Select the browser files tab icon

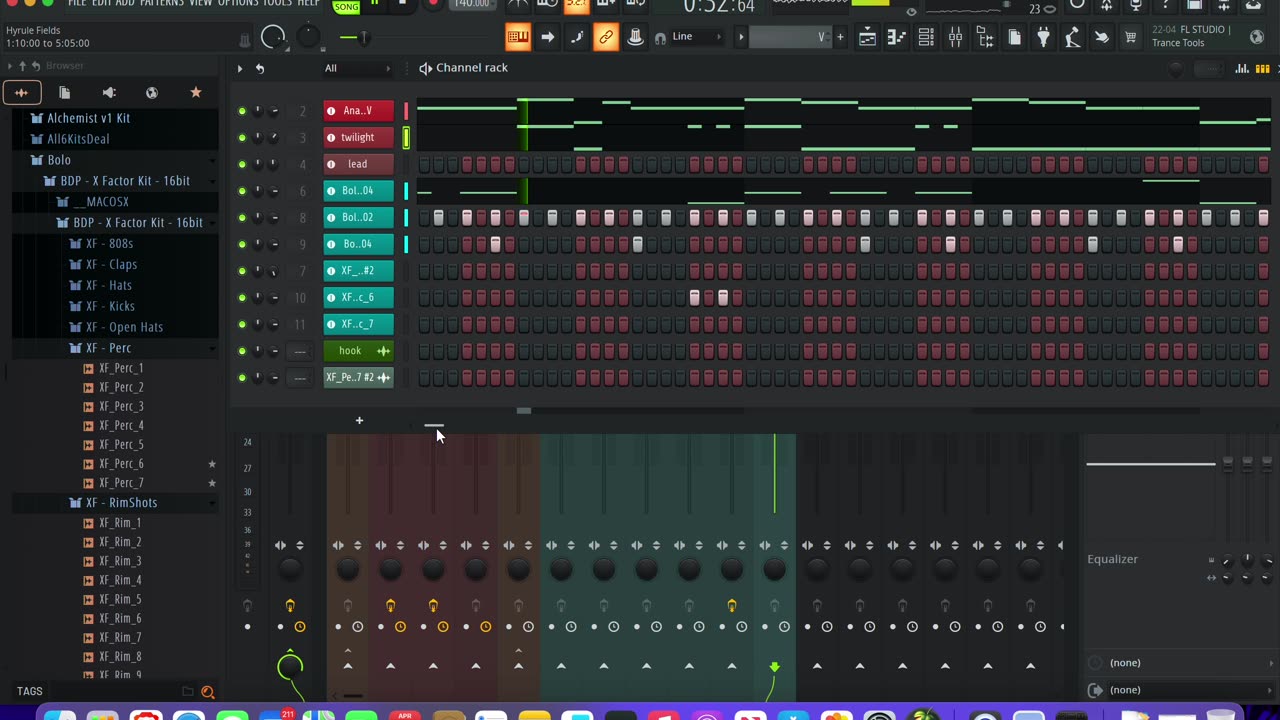tap(65, 92)
